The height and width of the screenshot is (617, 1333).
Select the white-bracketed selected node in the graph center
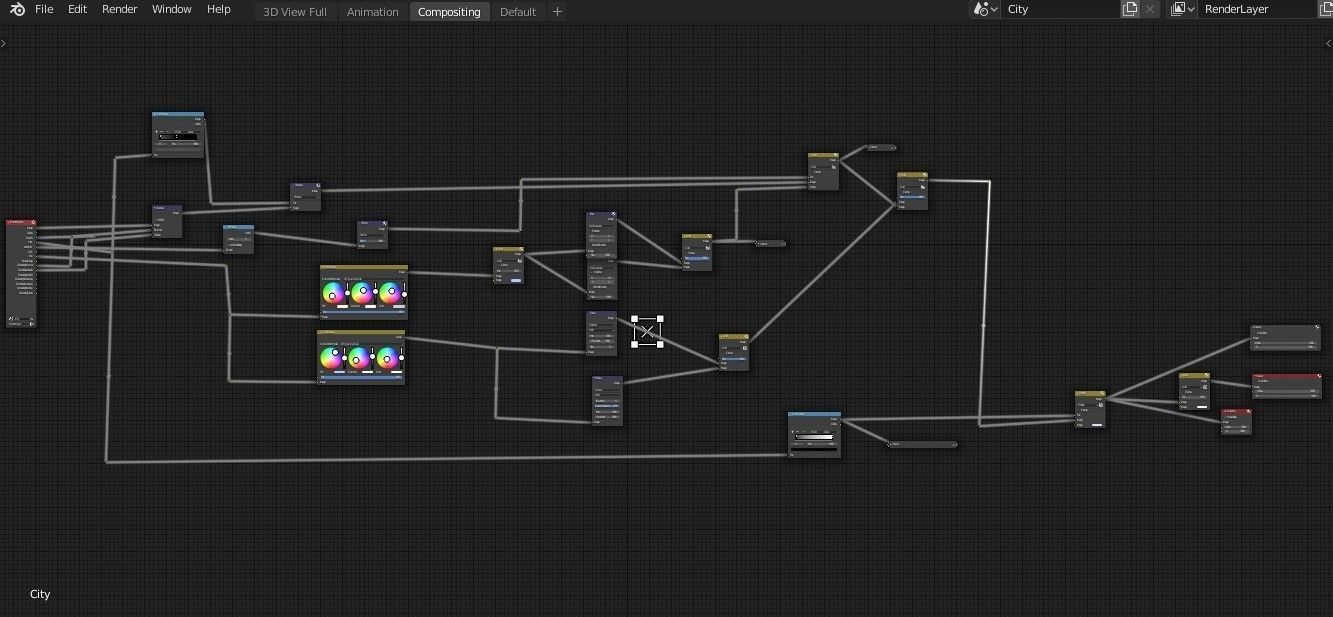pos(647,331)
